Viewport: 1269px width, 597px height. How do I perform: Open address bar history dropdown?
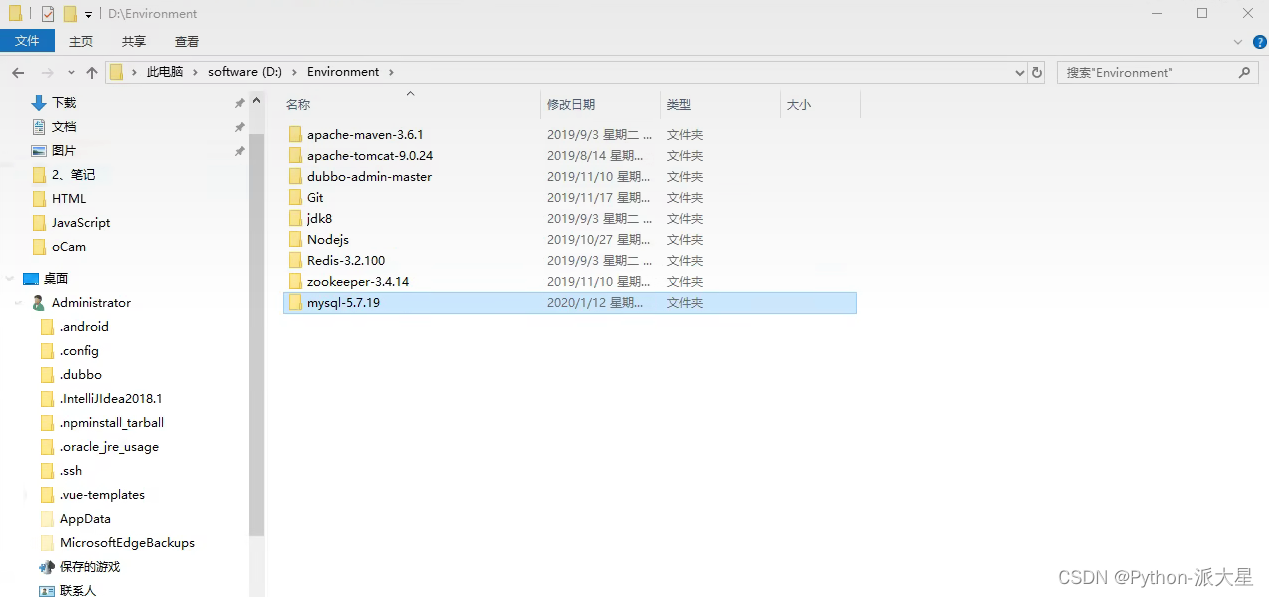pos(1020,72)
